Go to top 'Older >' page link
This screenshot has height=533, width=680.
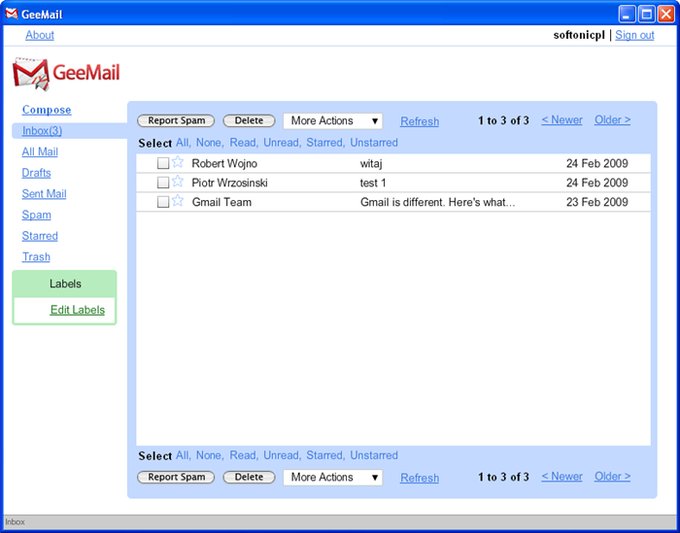click(x=612, y=120)
